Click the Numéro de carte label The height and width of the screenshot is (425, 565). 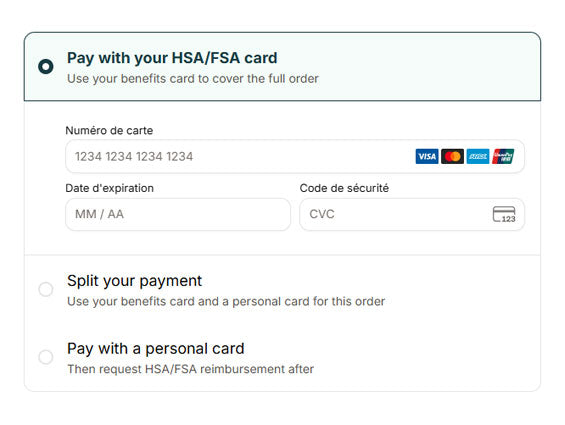(109, 130)
